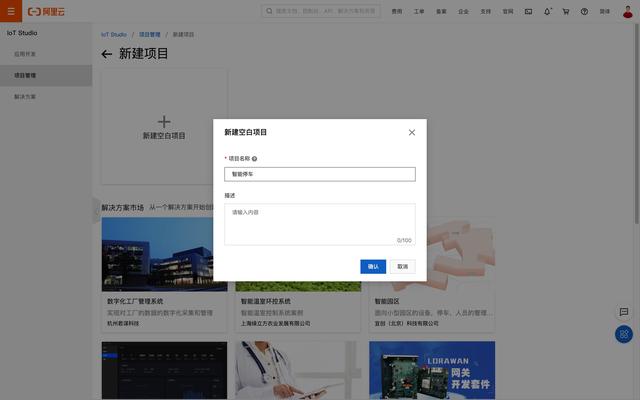Image resolution: width=640 pixels, height=400 pixels.
Task: Open the orange hamburger menu
Action: point(11,11)
